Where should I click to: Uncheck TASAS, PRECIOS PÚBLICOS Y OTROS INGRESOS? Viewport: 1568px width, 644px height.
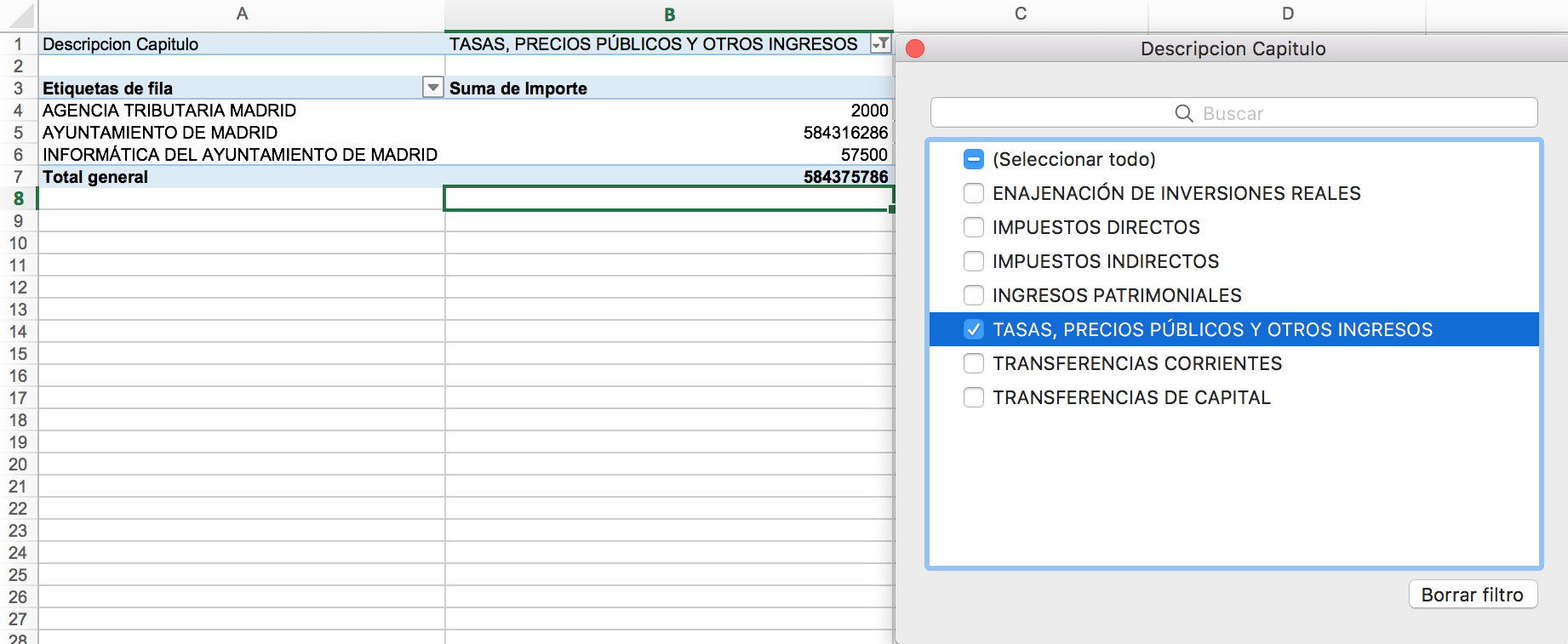(x=974, y=329)
